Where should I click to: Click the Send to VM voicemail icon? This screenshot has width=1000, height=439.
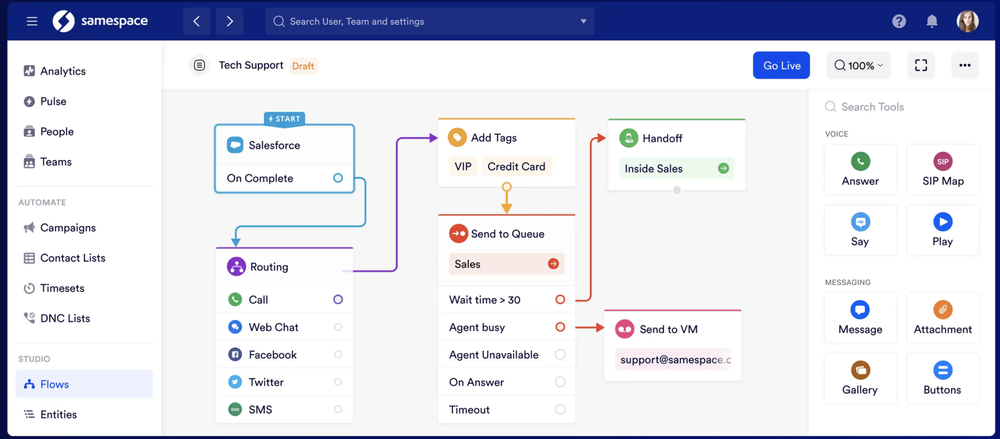pos(624,329)
